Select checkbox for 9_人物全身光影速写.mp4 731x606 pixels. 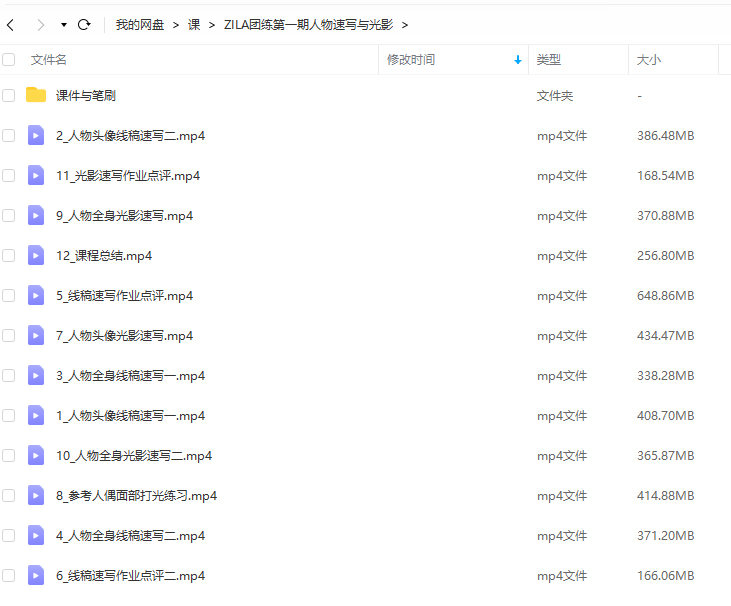(9, 216)
